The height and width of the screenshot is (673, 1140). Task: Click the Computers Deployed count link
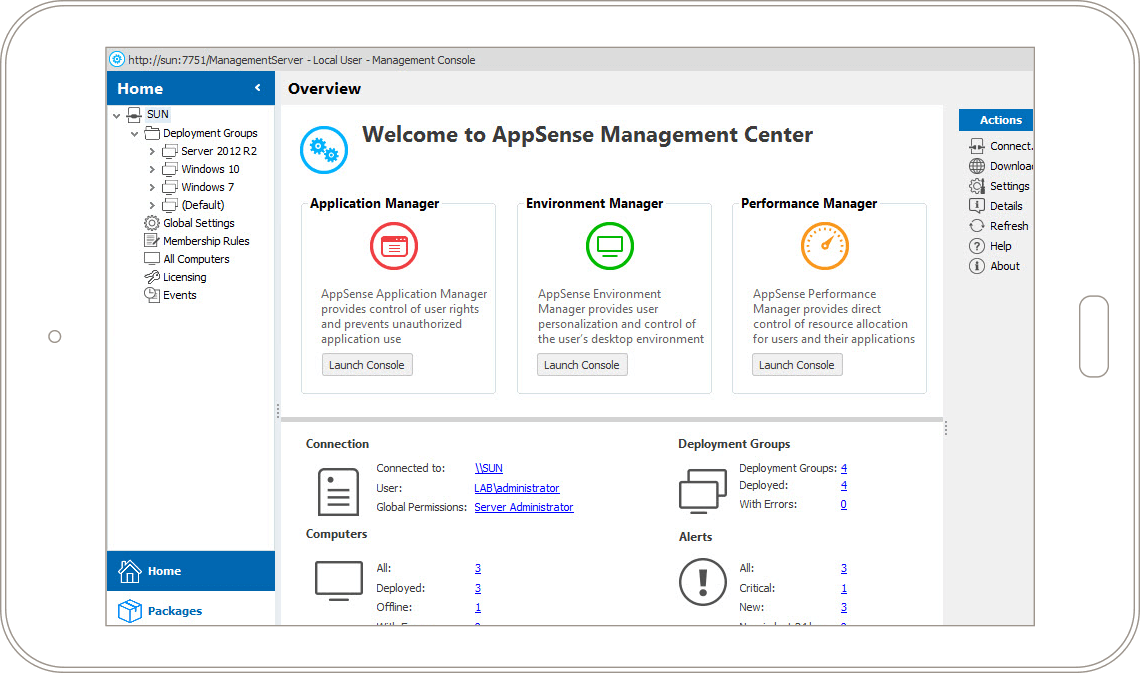[x=478, y=588]
